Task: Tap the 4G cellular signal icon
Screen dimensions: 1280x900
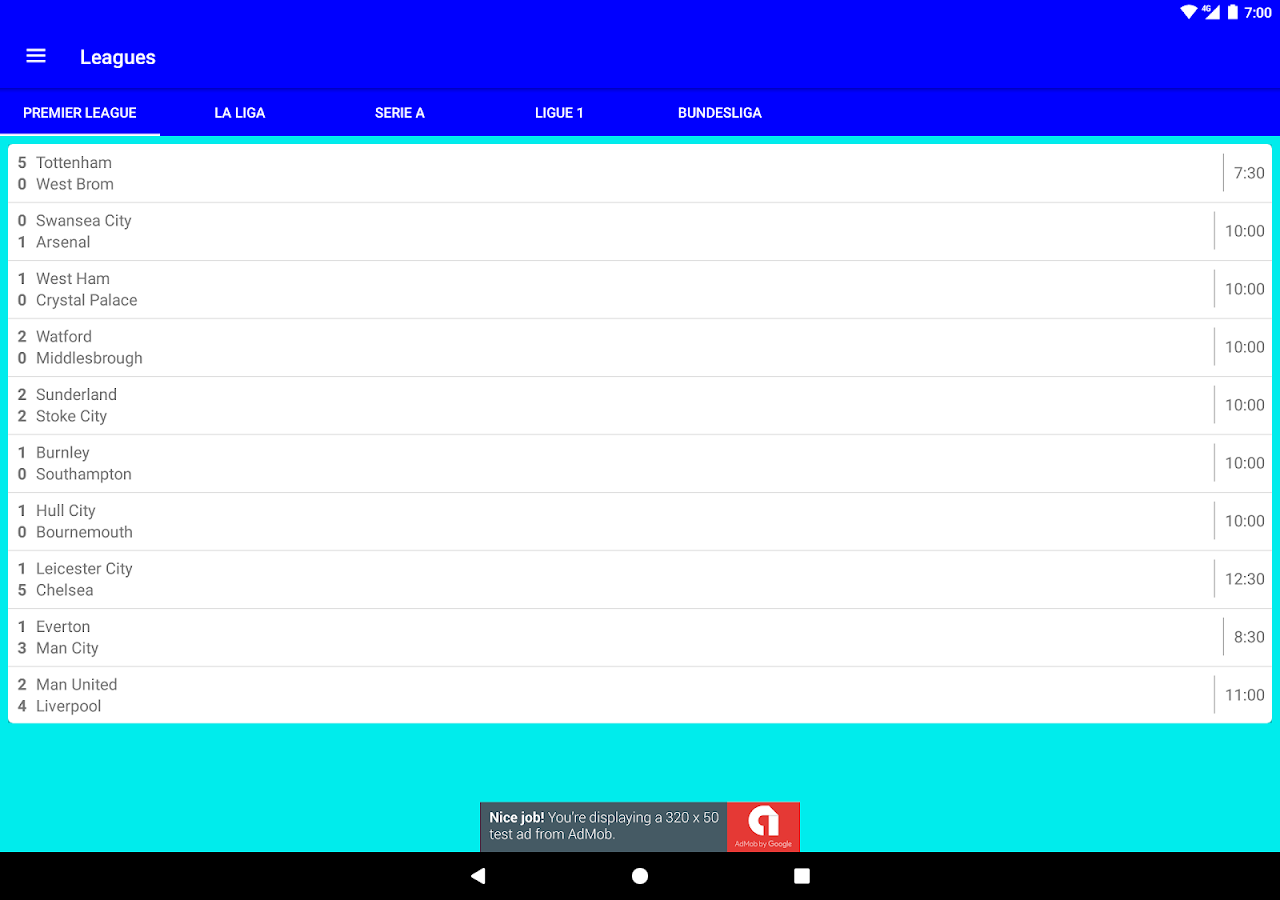Action: [x=1211, y=12]
